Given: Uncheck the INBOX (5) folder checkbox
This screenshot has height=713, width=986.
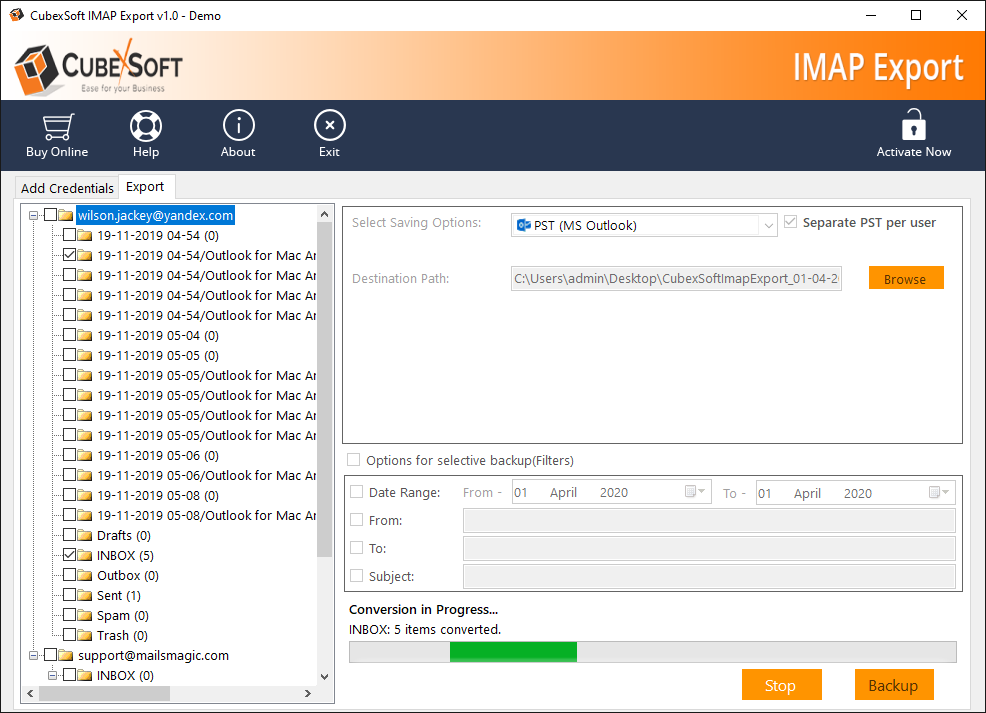Looking at the screenshot, I should tap(69, 555).
